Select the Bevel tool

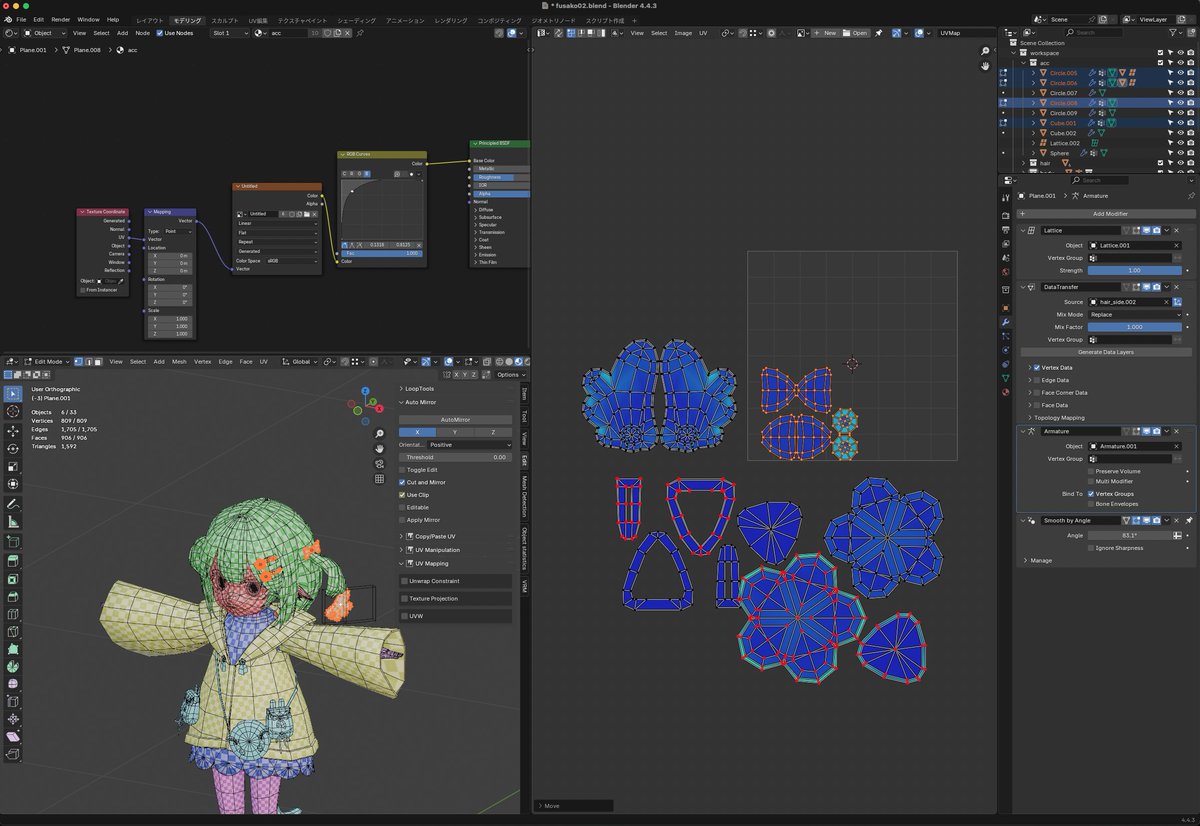pyautogui.click(x=13, y=596)
